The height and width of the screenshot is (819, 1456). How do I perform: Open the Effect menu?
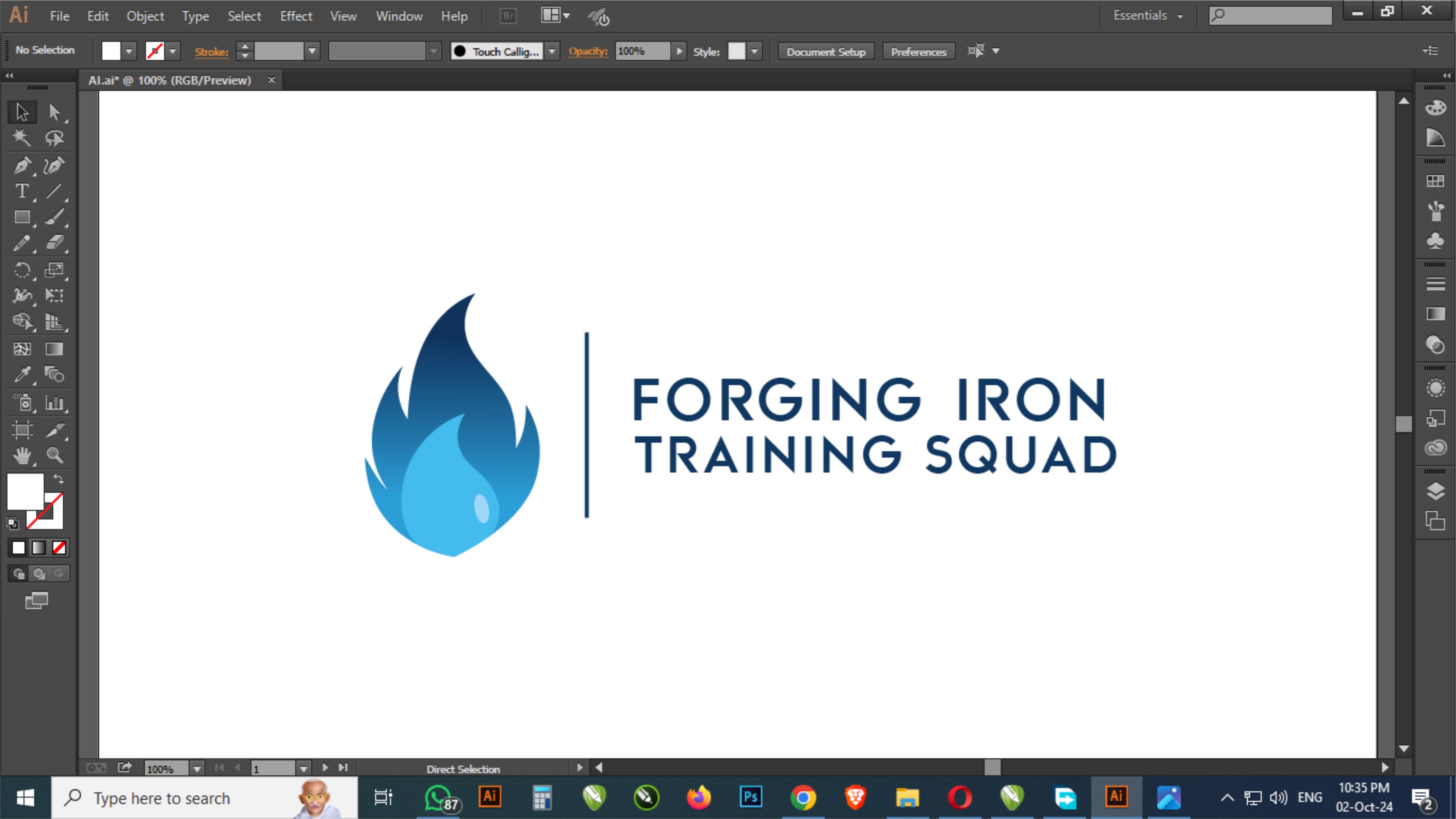[296, 16]
